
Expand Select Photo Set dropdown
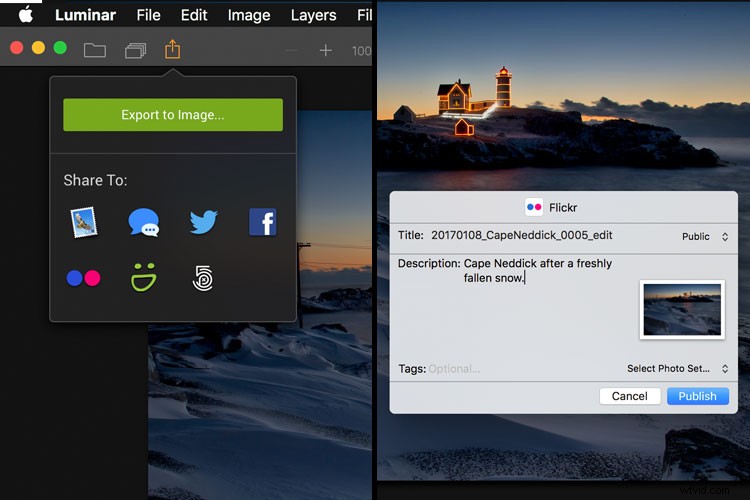[677, 369]
